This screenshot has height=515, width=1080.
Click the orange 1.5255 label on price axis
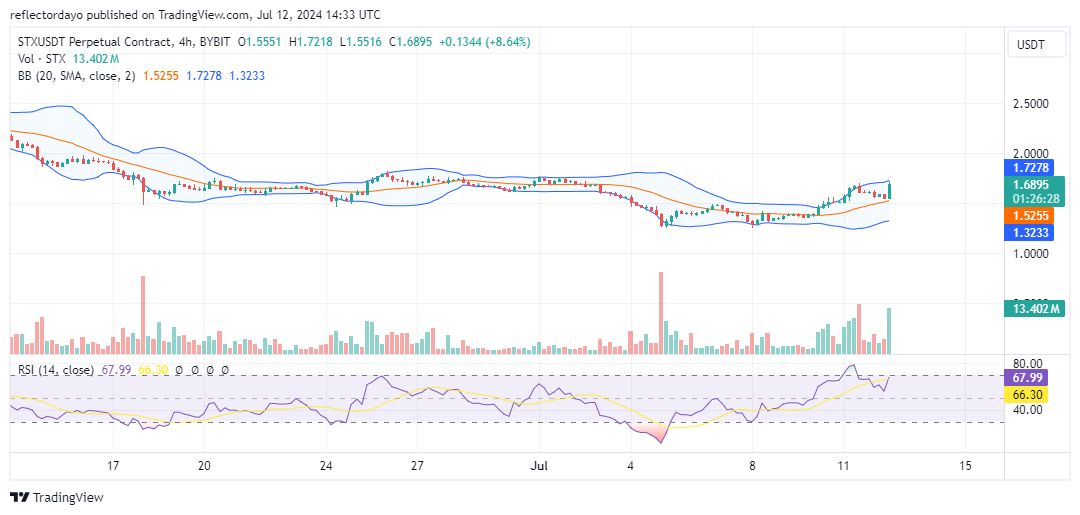point(1028,216)
